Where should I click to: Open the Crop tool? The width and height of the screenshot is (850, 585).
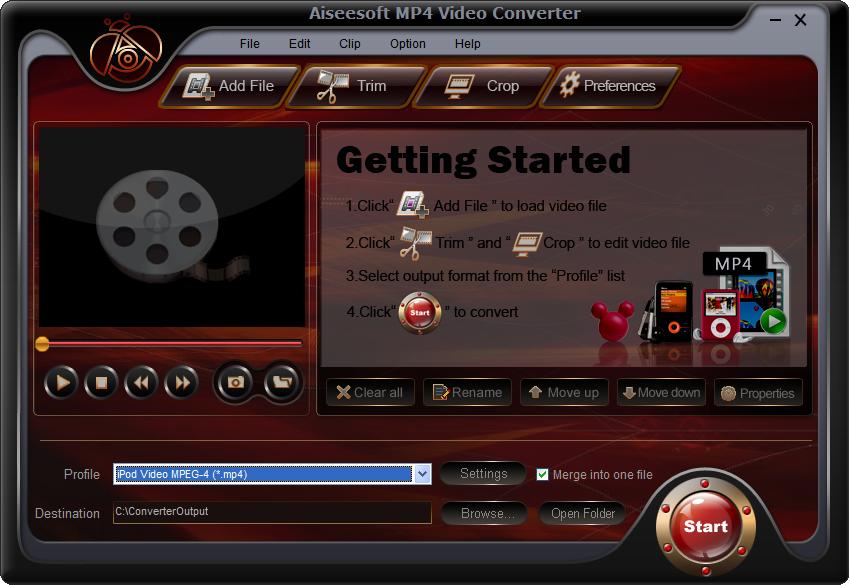[484, 86]
